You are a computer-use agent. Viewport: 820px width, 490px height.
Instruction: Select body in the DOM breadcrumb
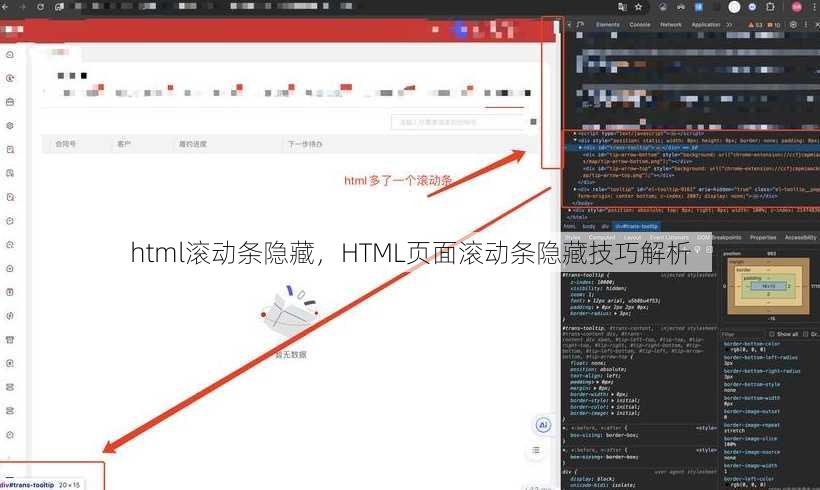pos(588,226)
